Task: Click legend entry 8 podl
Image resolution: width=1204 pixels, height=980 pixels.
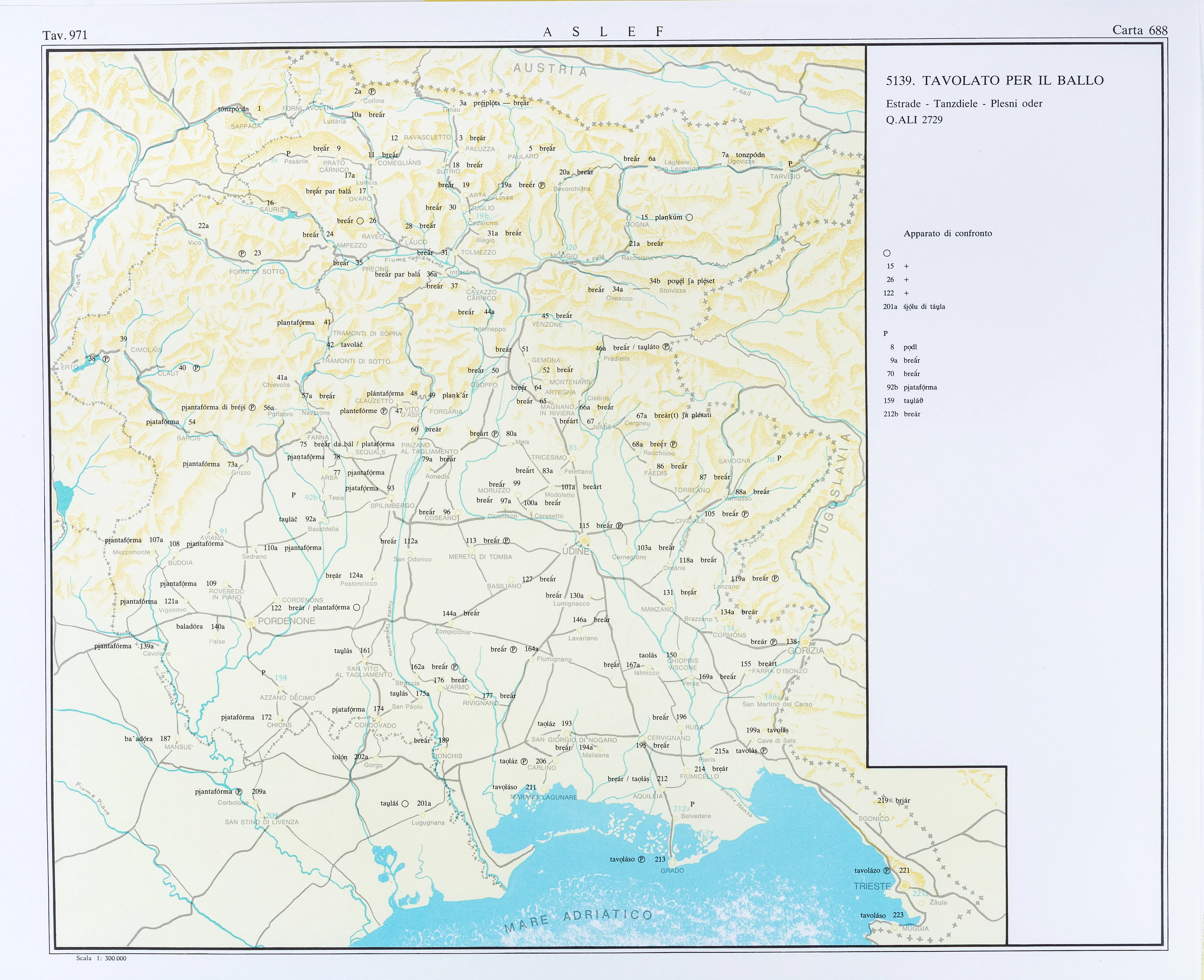Action: click(904, 347)
